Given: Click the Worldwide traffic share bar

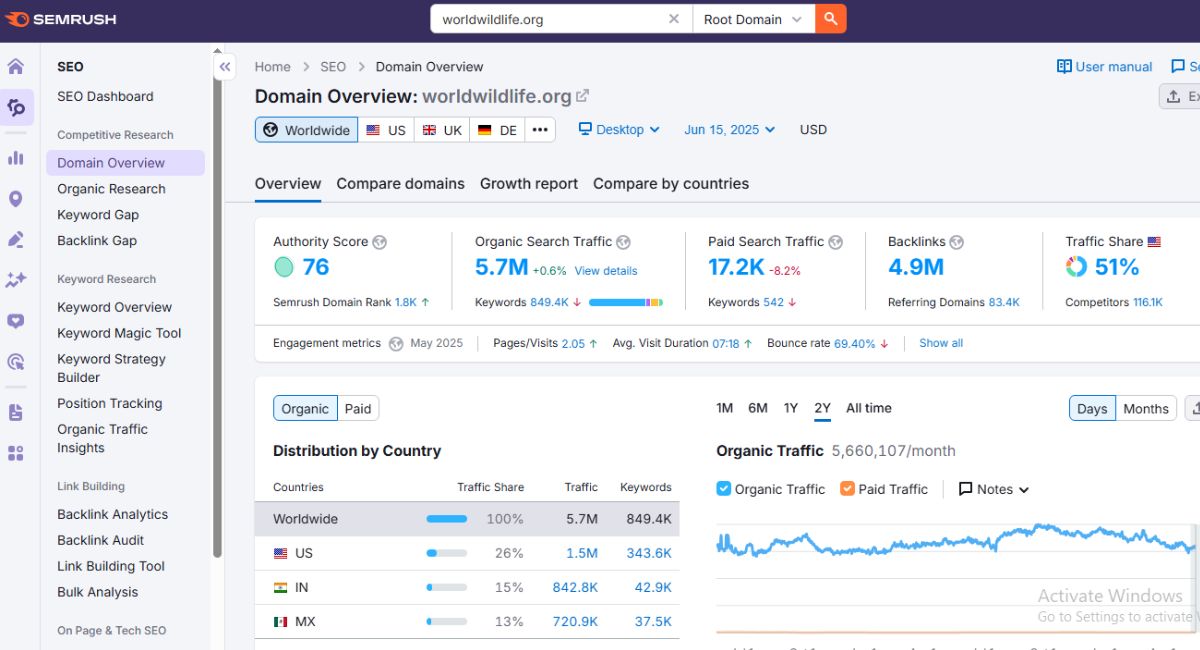Looking at the screenshot, I should (447, 519).
